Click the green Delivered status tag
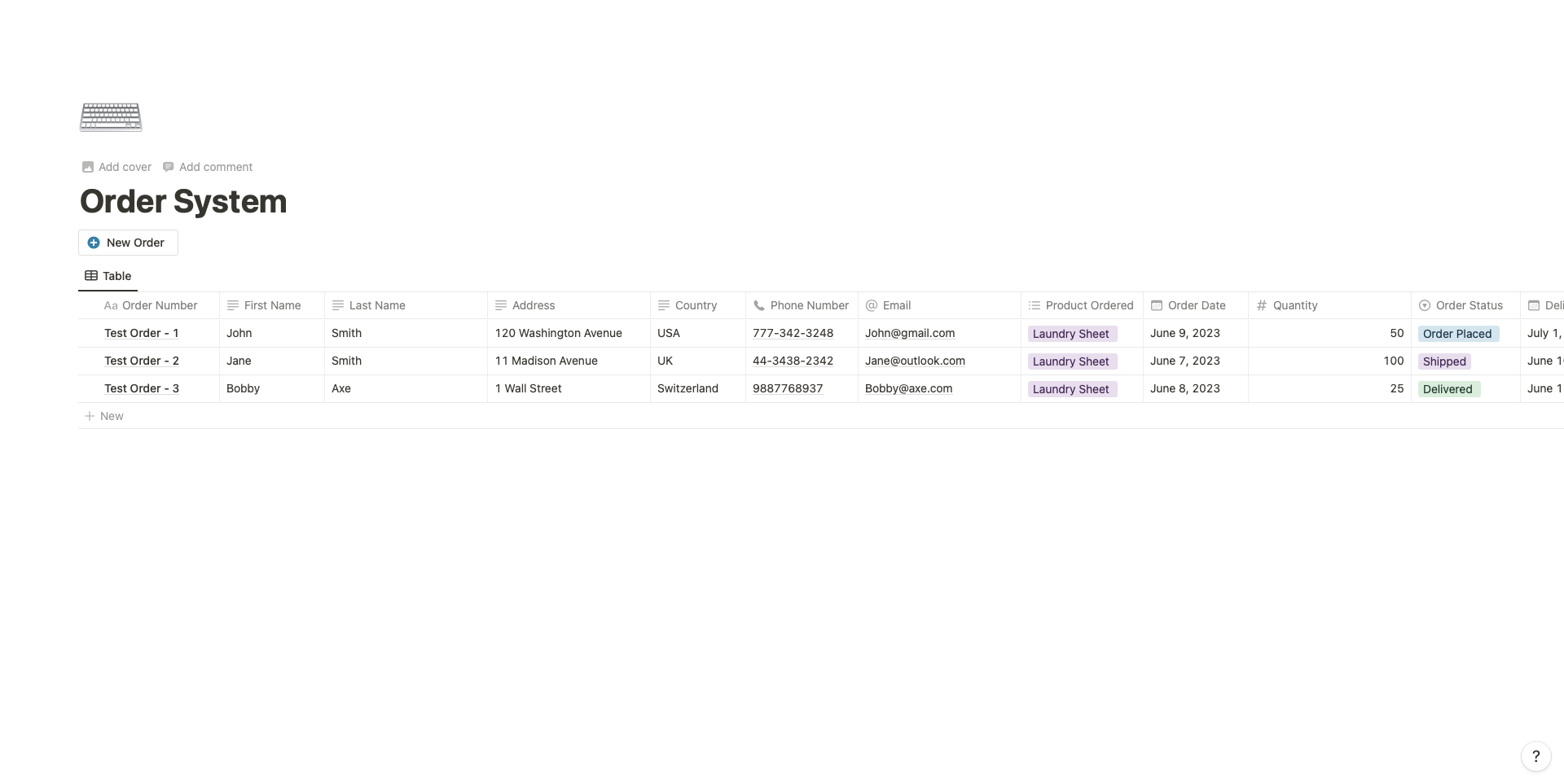The height and width of the screenshot is (784, 1564). tap(1448, 389)
